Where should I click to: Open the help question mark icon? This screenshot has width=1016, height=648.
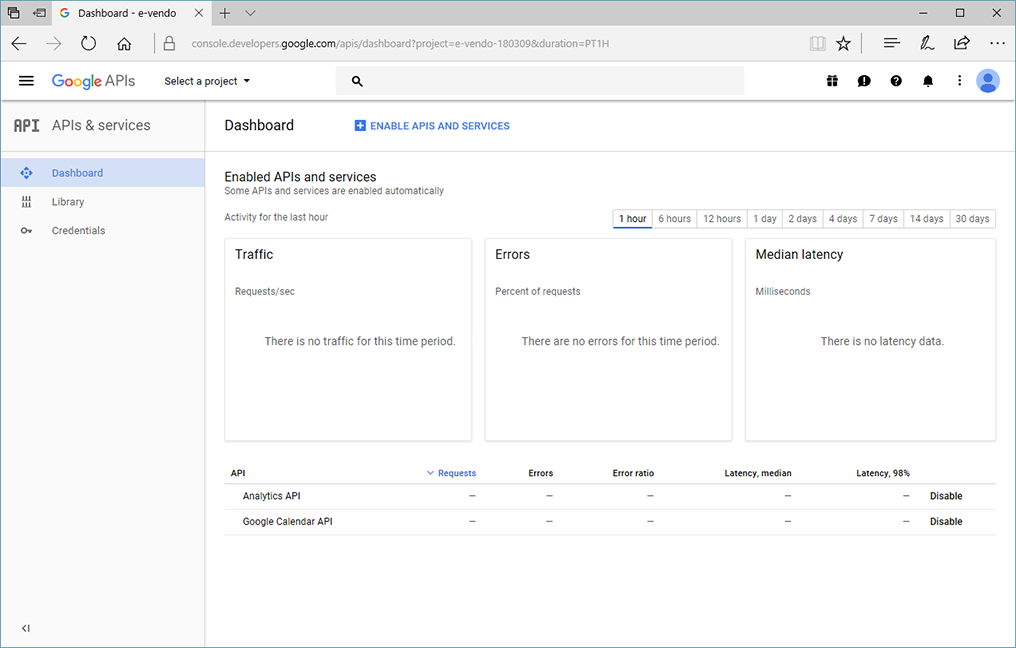(x=895, y=81)
